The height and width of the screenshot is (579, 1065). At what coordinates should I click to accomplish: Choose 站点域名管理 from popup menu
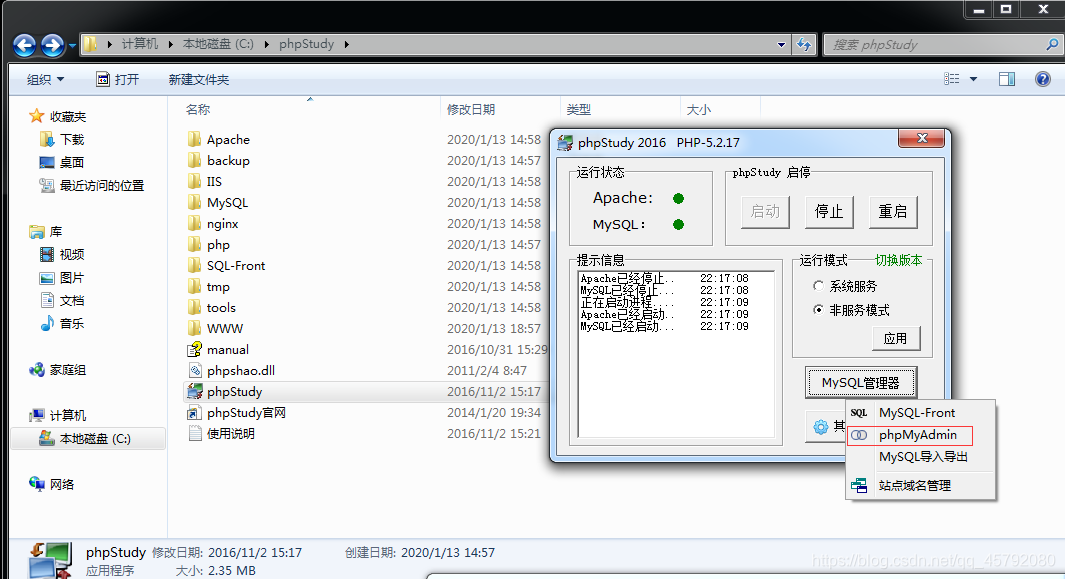pyautogui.click(x=920, y=485)
